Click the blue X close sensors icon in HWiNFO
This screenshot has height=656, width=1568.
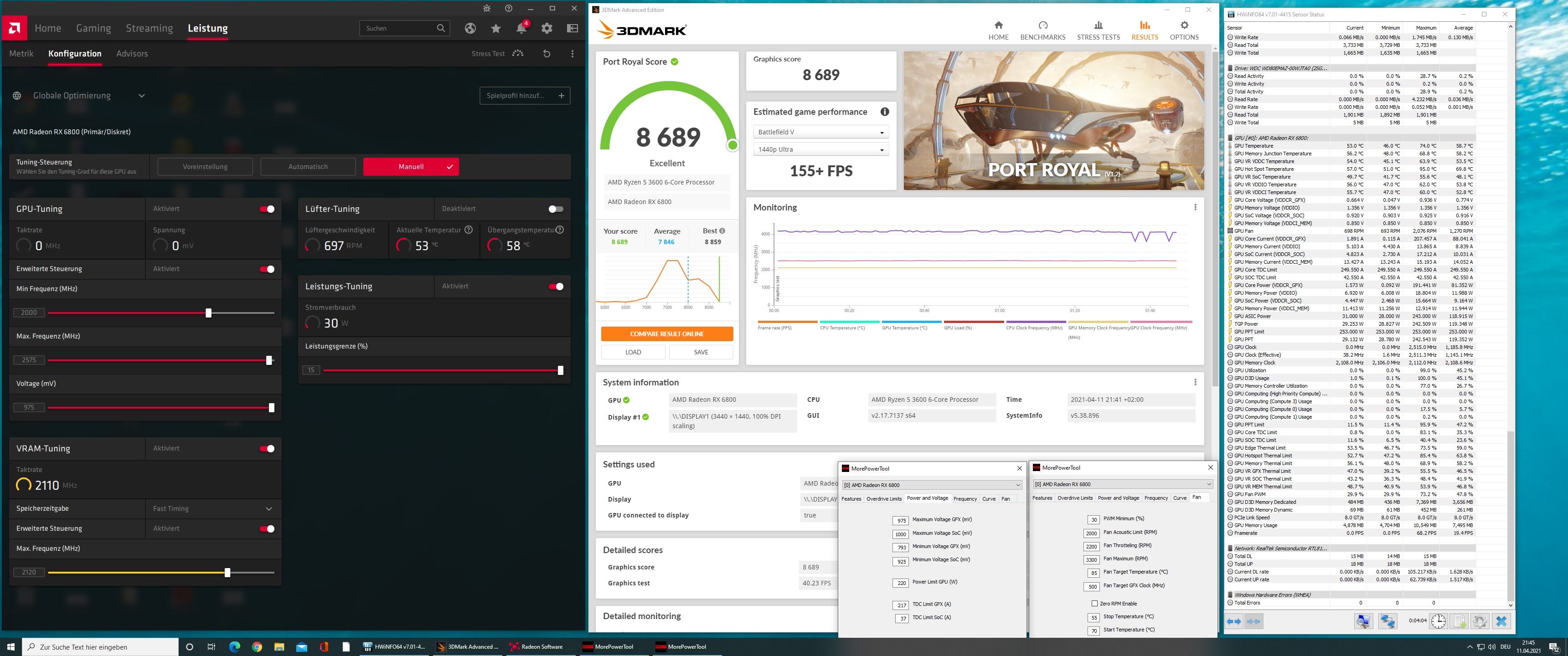tap(1501, 621)
